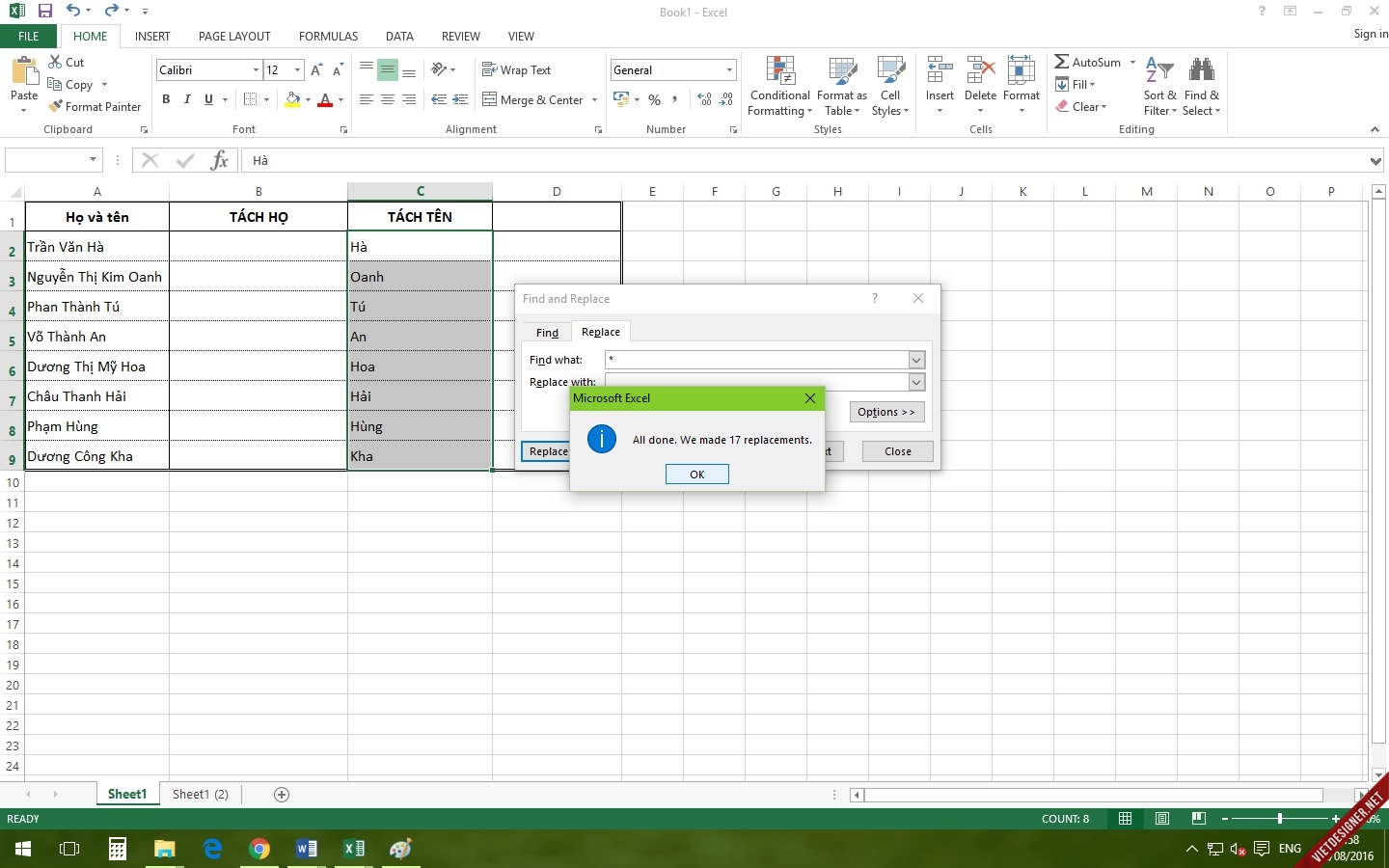Click the Sort & Filter icon
Image resolution: width=1389 pixels, height=868 pixels.
pyautogui.click(x=1159, y=70)
